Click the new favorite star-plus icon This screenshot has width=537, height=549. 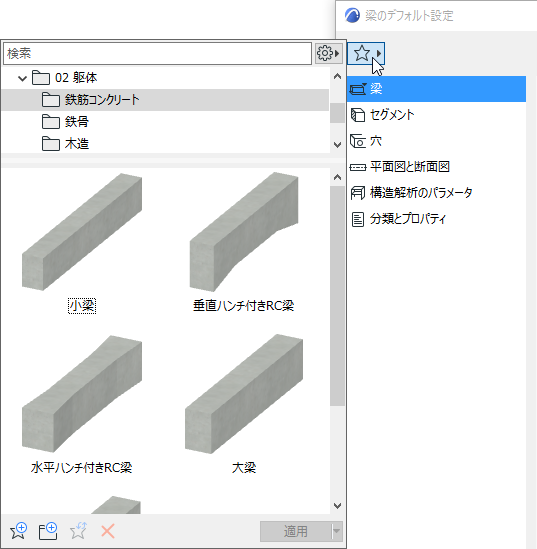point(19,531)
